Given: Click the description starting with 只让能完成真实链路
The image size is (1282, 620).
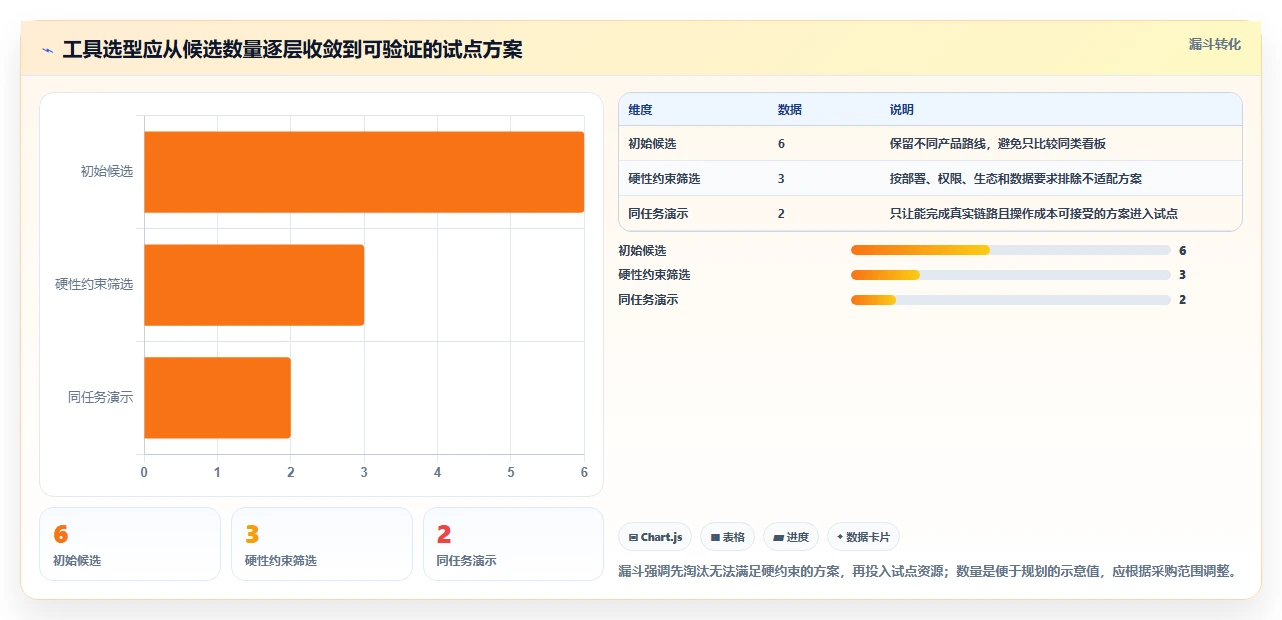Looking at the screenshot, I should point(1034,214).
